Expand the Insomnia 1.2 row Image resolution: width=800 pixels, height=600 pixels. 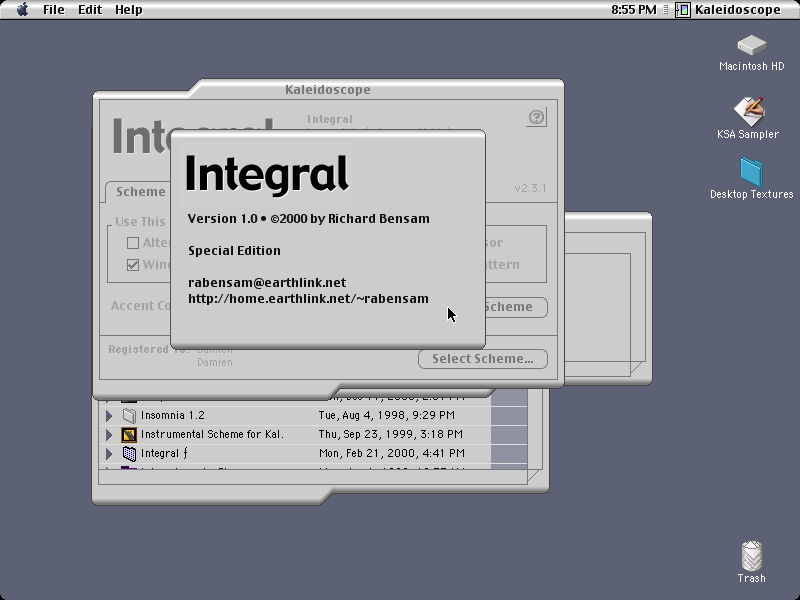(109, 415)
